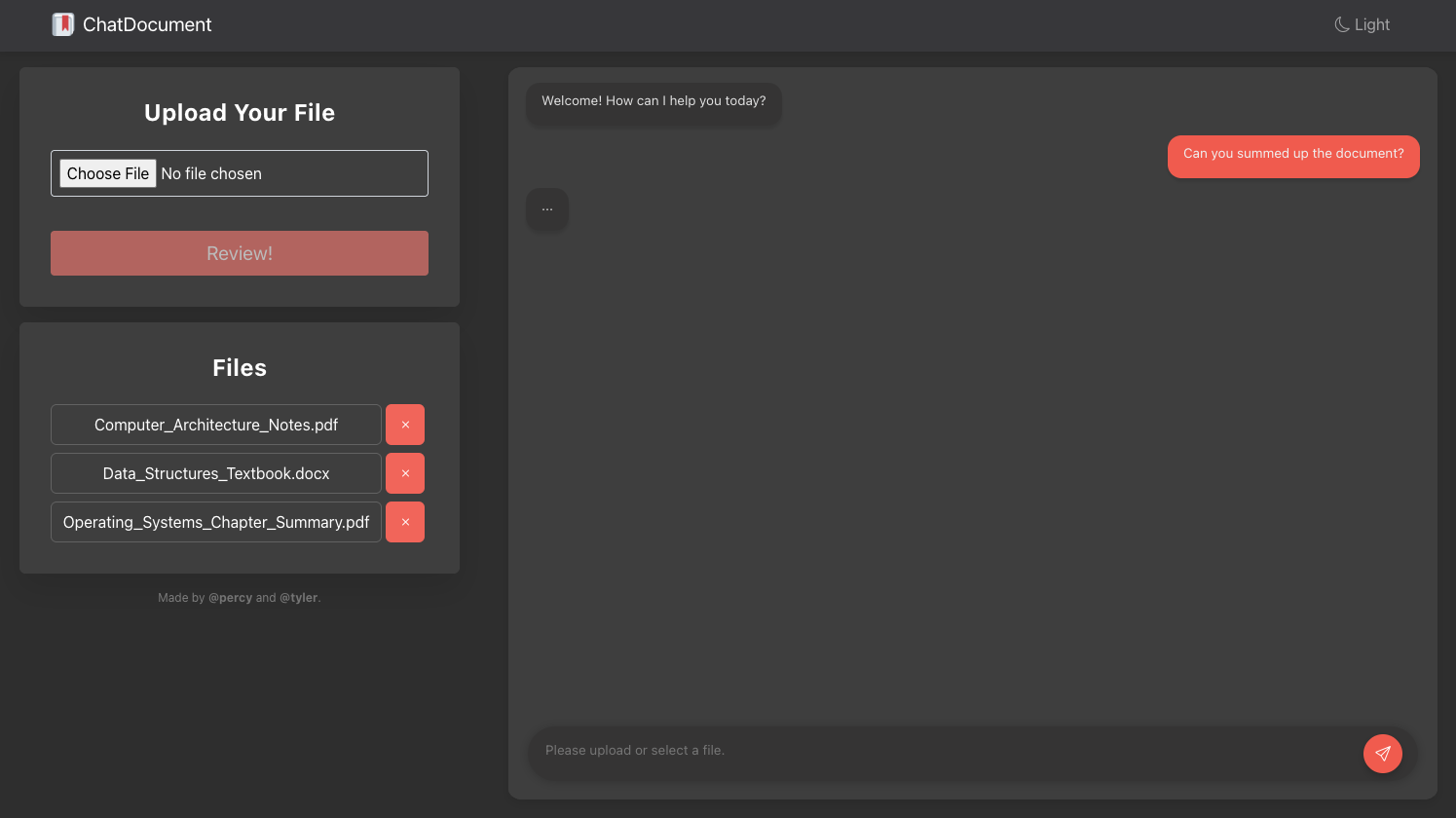Click the ChatDocument title text
Viewport: 1456px width, 818px height.
147,24
